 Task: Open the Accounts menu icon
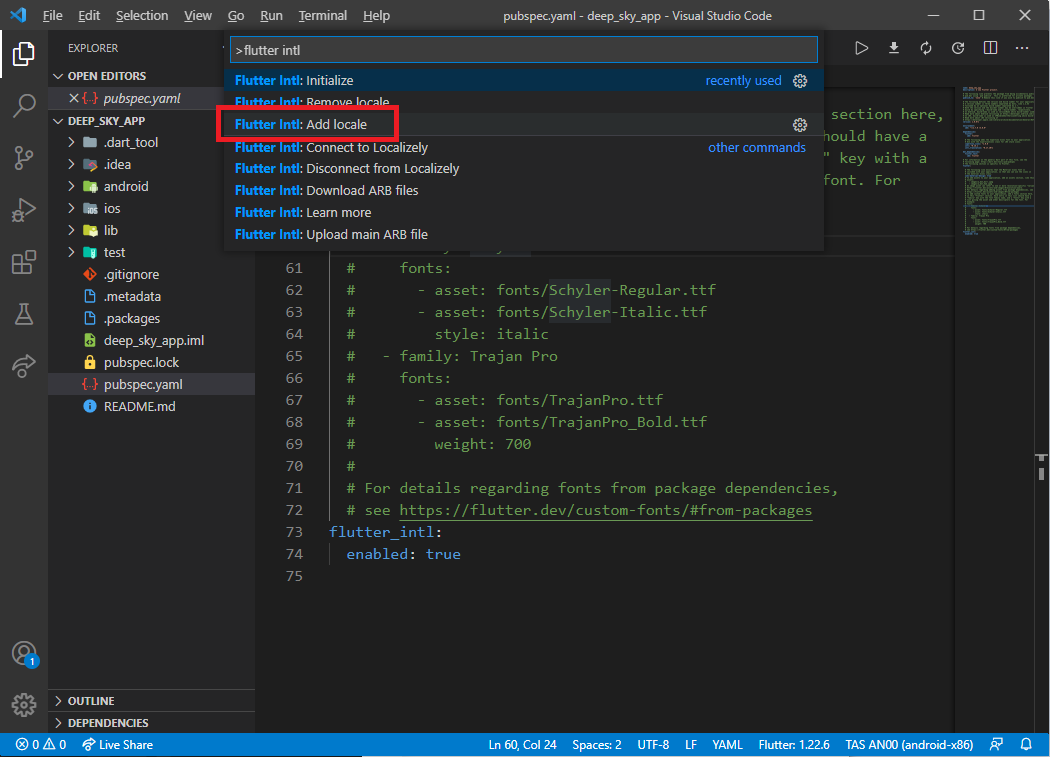point(24,653)
